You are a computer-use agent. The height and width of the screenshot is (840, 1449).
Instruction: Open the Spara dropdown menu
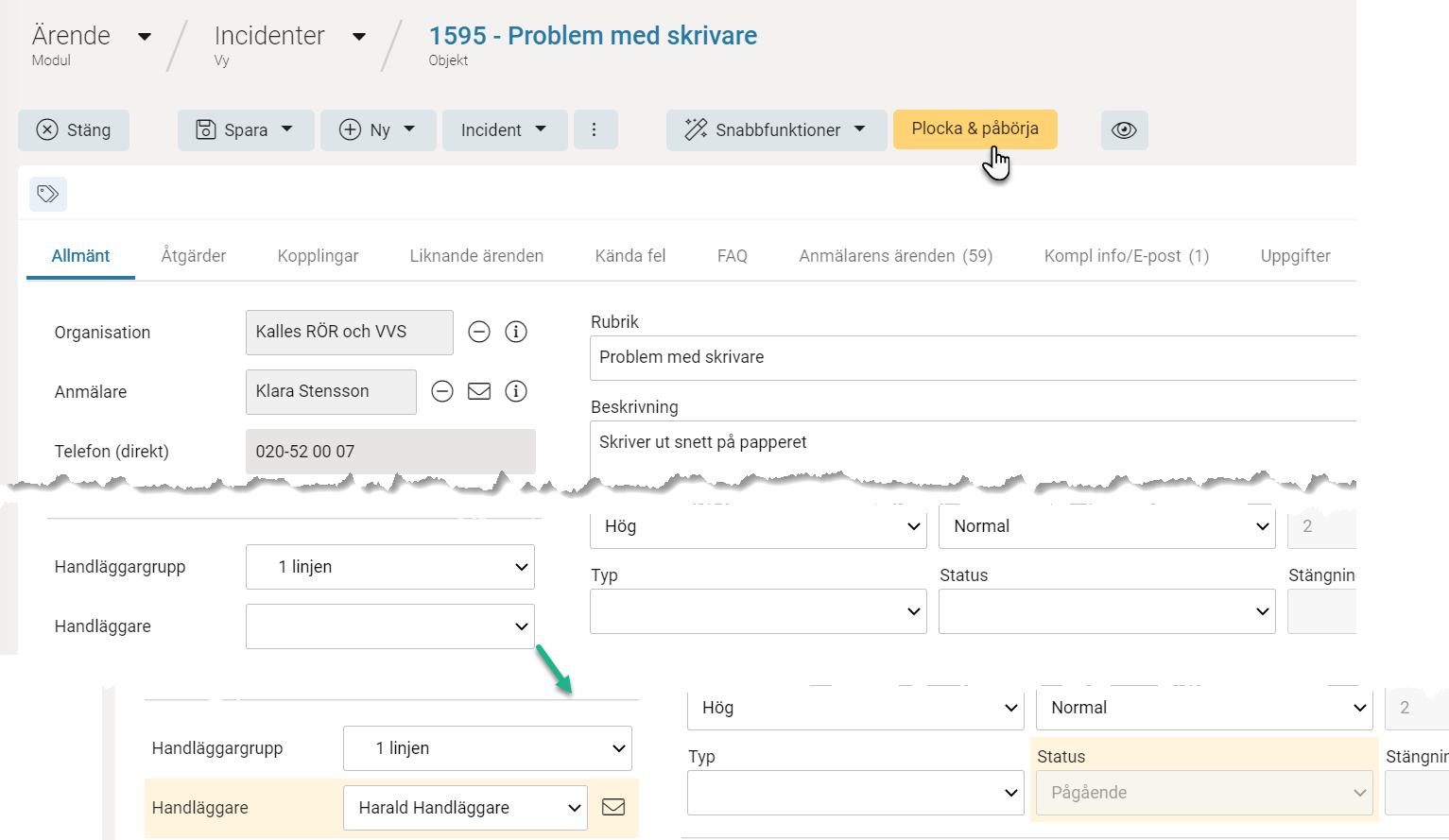click(246, 130)
